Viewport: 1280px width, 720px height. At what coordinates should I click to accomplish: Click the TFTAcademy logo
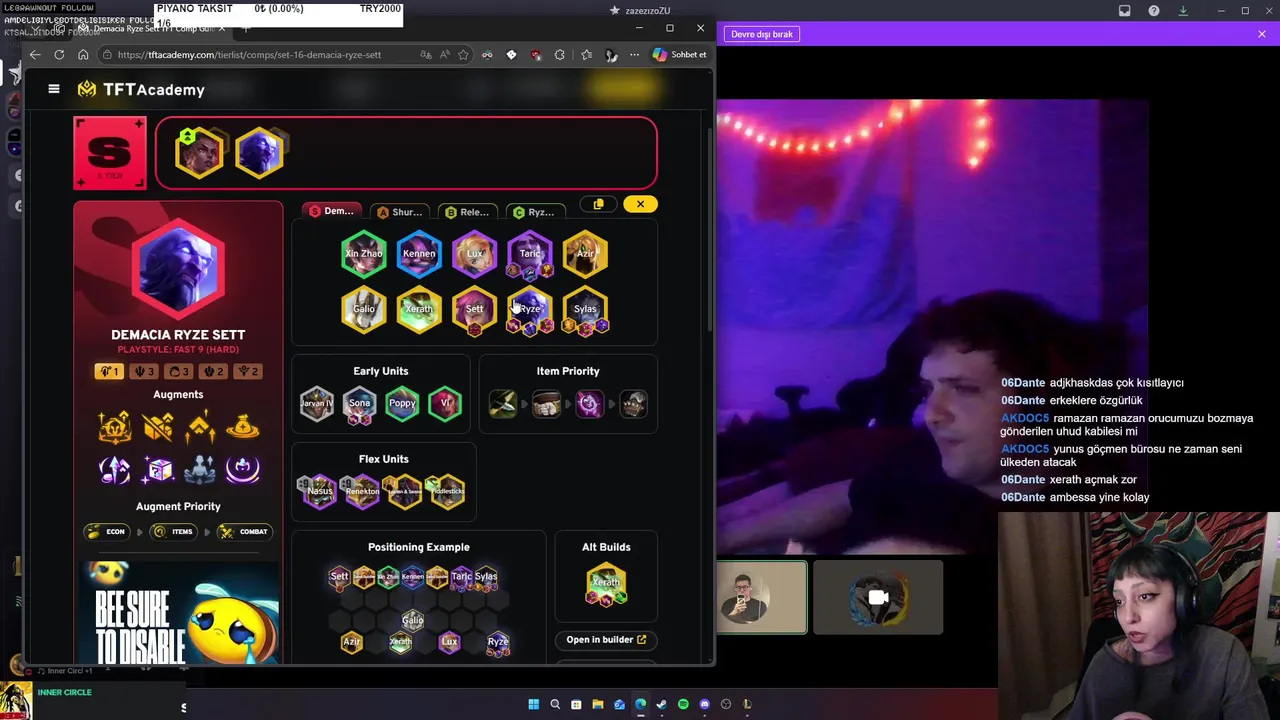pos(141,89)
